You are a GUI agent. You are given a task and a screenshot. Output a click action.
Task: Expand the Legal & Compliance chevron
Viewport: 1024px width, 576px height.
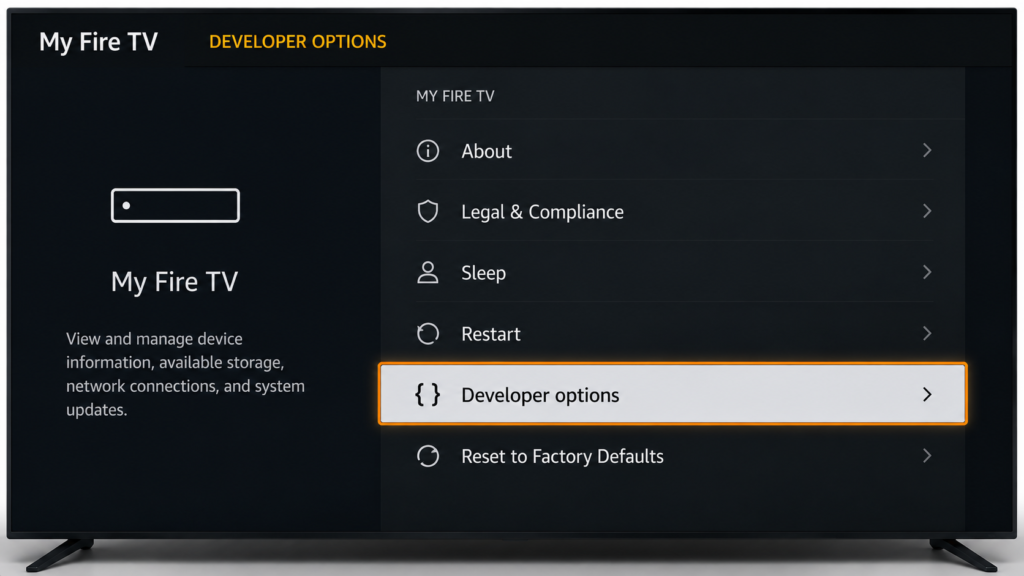pyautogui.click(x=927, y=212)
